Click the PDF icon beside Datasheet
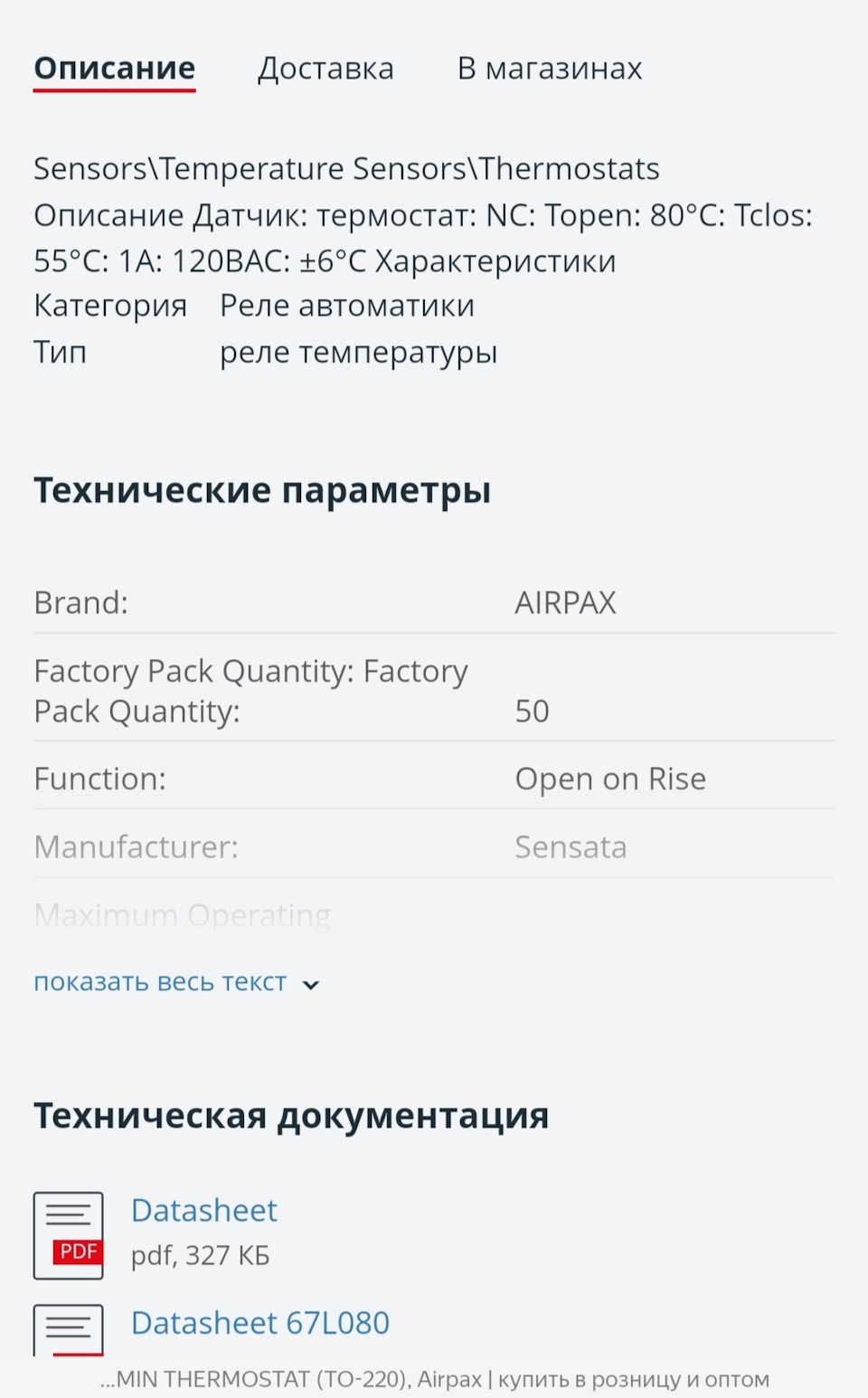The image size is (868, 1398). (x=69, y=1234)
